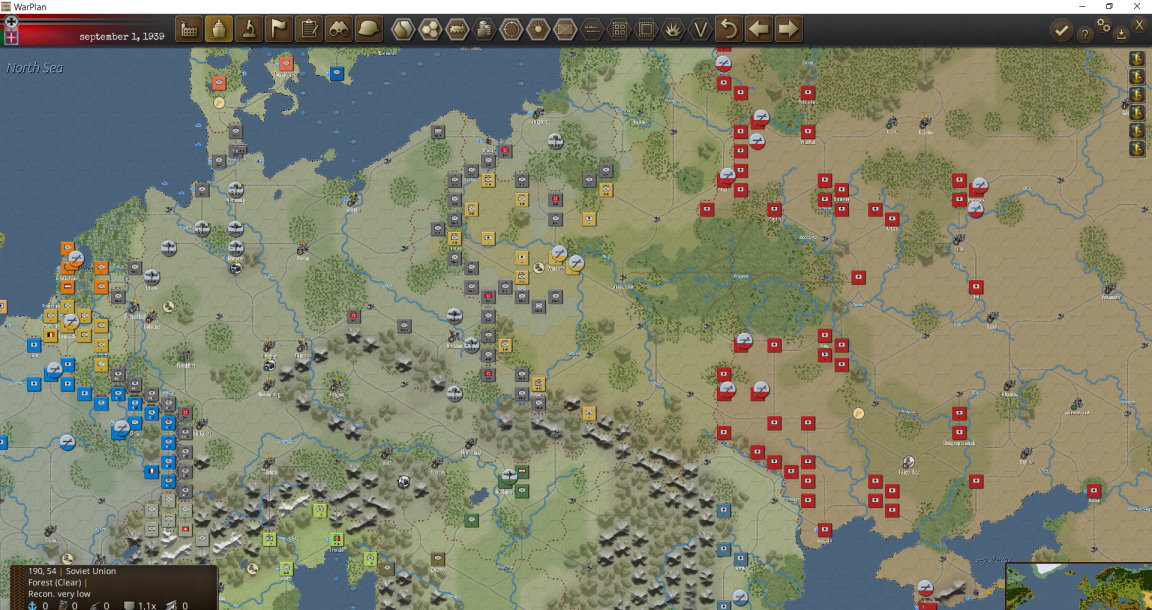1152x610 pixels.
Task: Toggle the hex grid cluster overlay
Action: click(x=430, y=29)
